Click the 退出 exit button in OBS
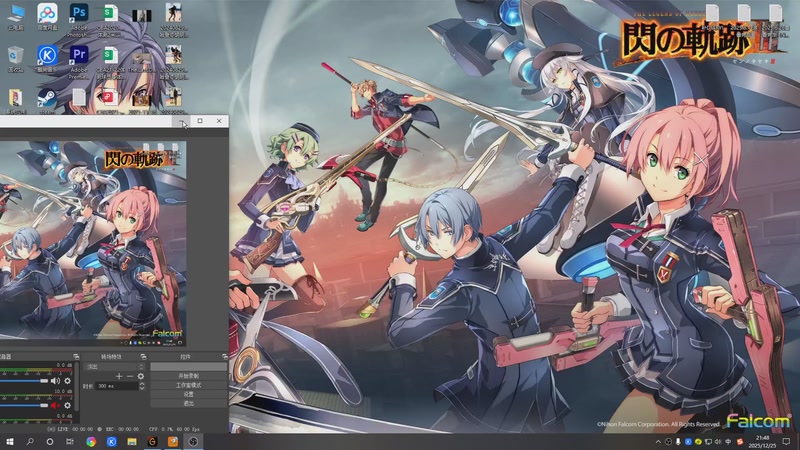The image size is (800, 450). (x=188, y=404)
